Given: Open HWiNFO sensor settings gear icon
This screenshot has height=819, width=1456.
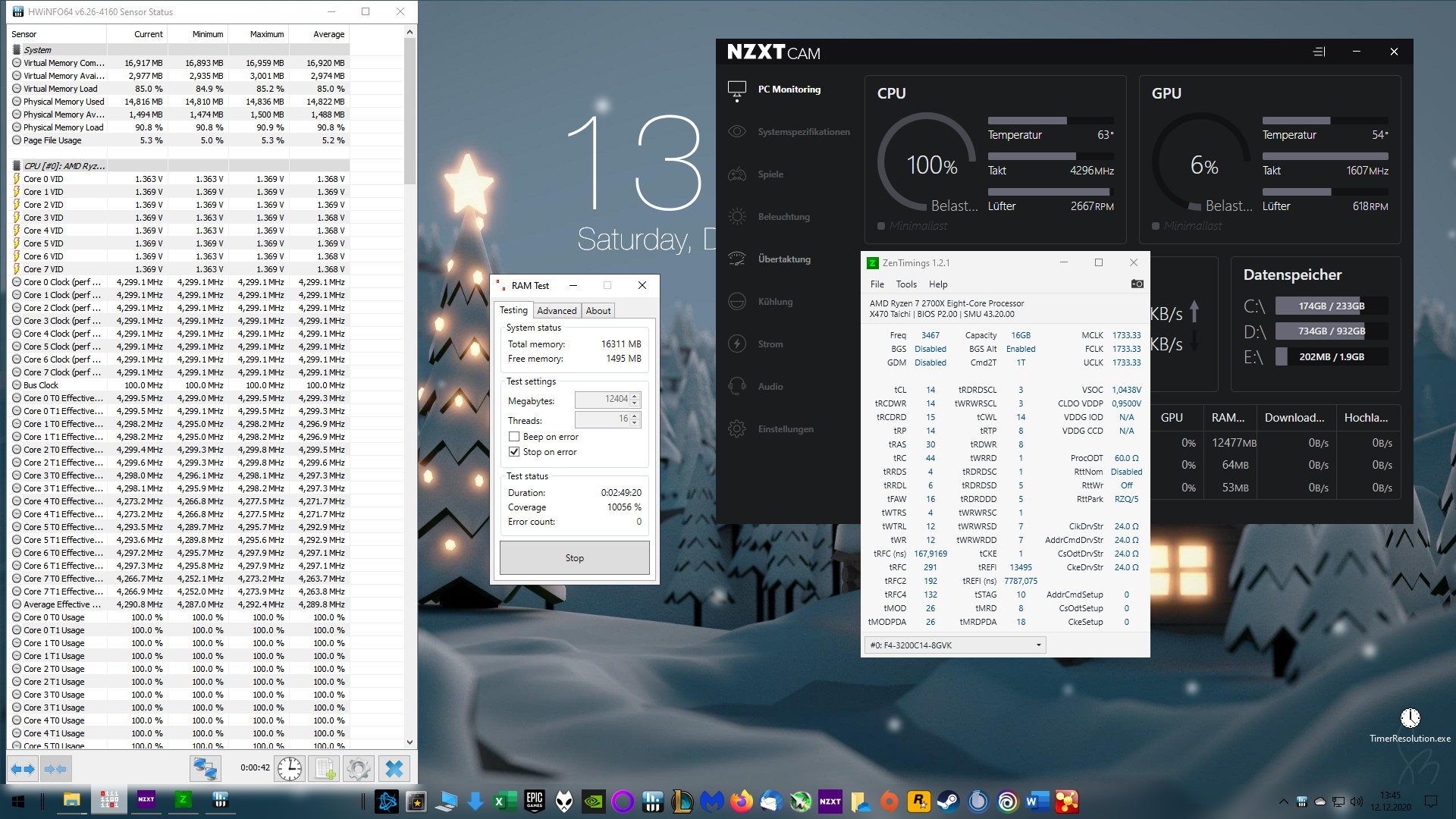Looking at the screenshot, I should [x=359, y=769].
